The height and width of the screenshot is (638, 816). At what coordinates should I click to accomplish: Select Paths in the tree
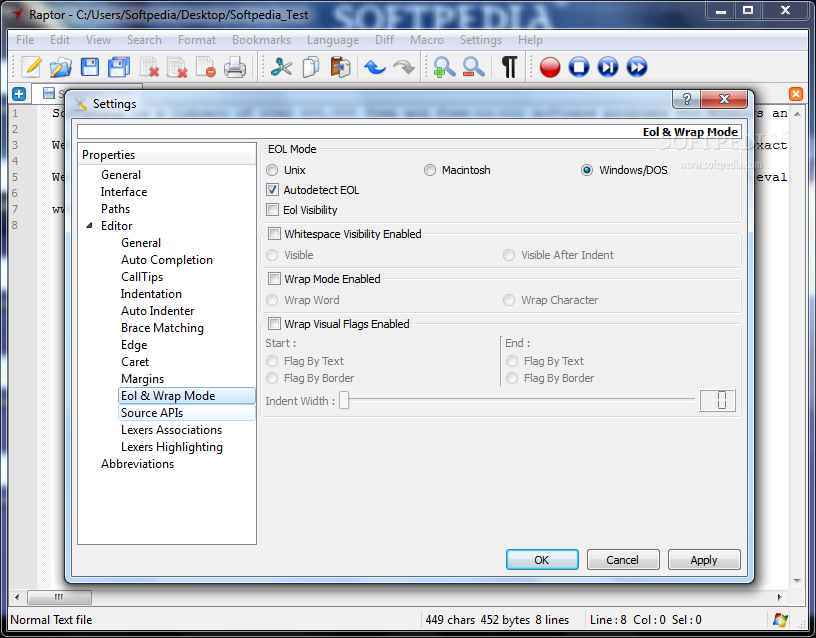click(116, 209)
